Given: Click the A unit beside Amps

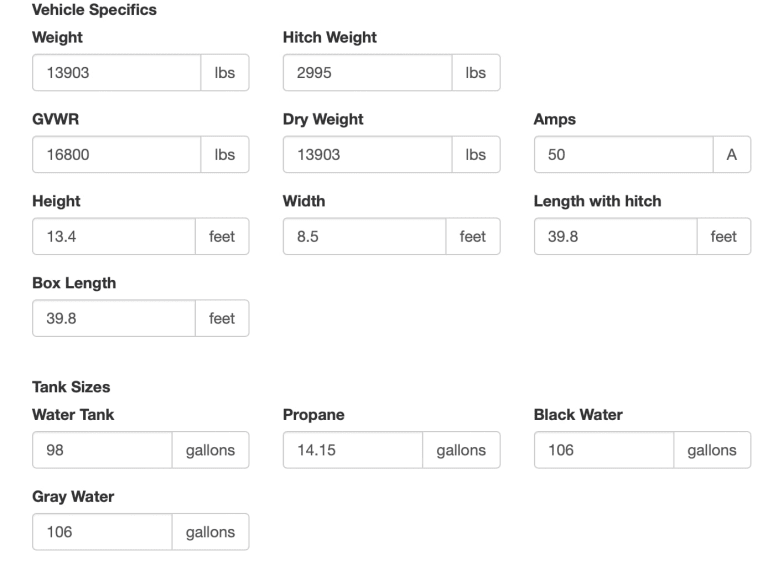Looking at the screenshot, I should click(x=731, y=155).
